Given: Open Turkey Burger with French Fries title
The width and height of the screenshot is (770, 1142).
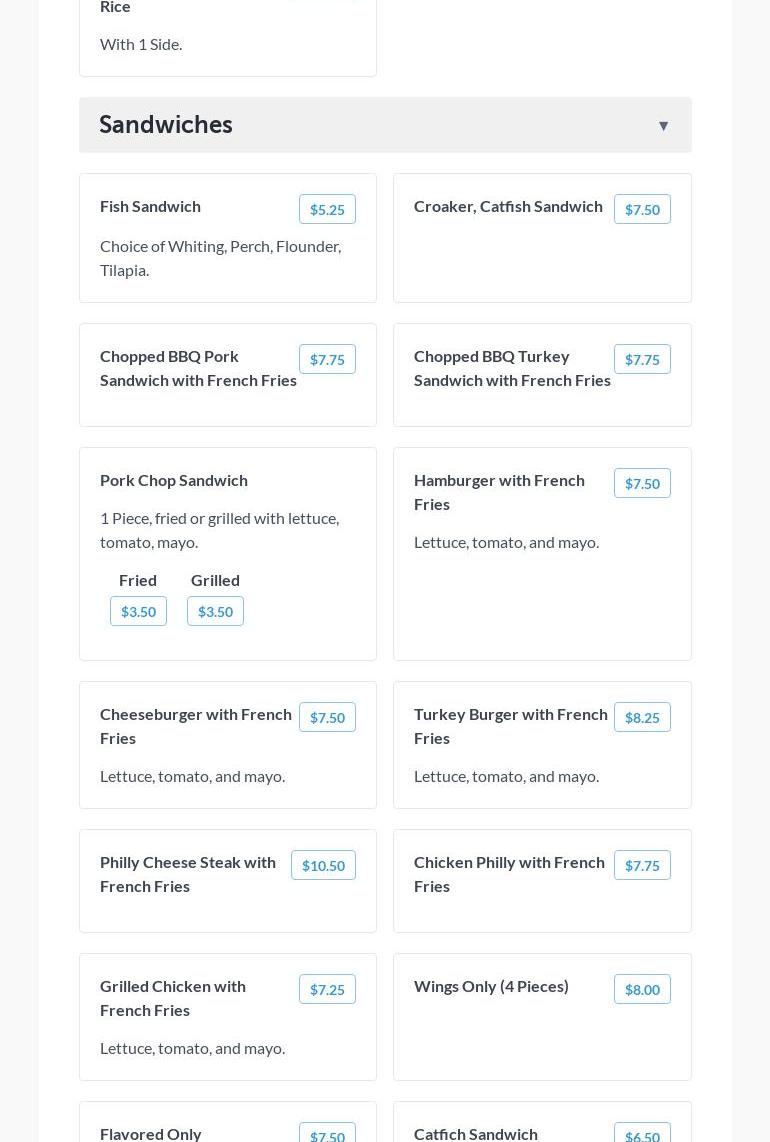Looking at the screenshot, I should click(511, 726).
